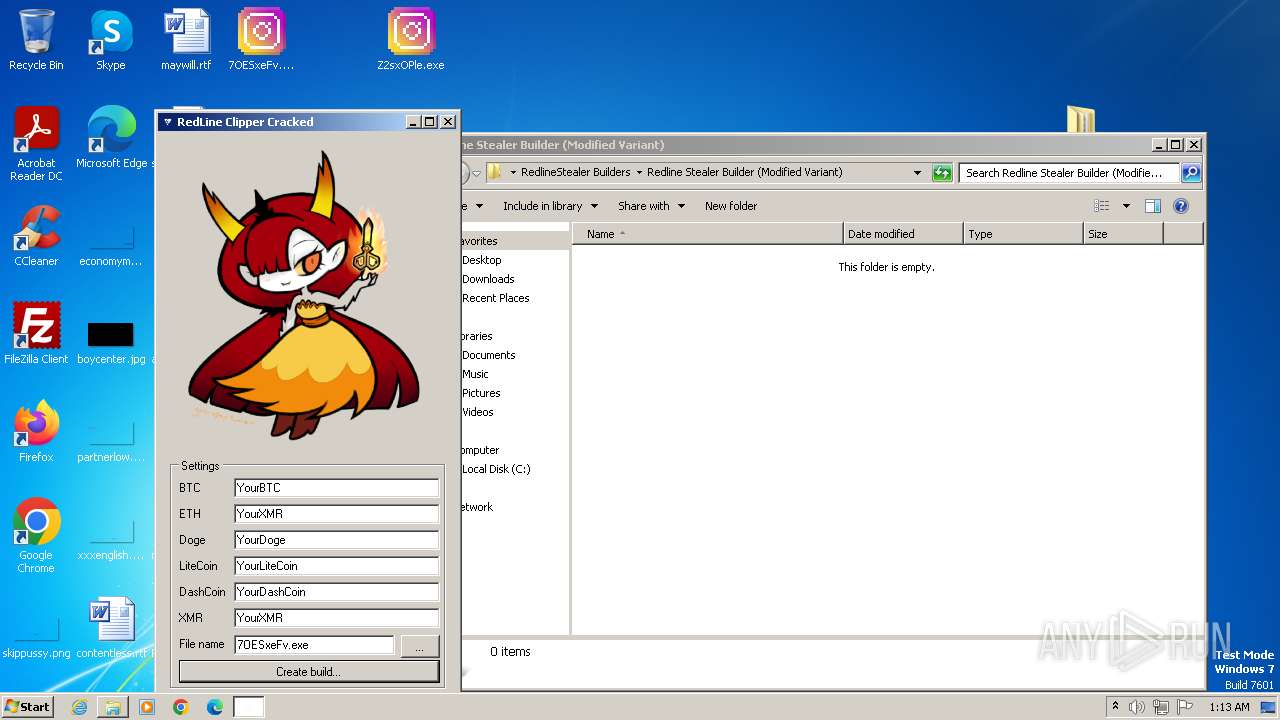Click the Search Redline Stealer Builder box
The height and width of the screenshot is (720, 1280).
pyautogui.click(x=1069, y=173)
